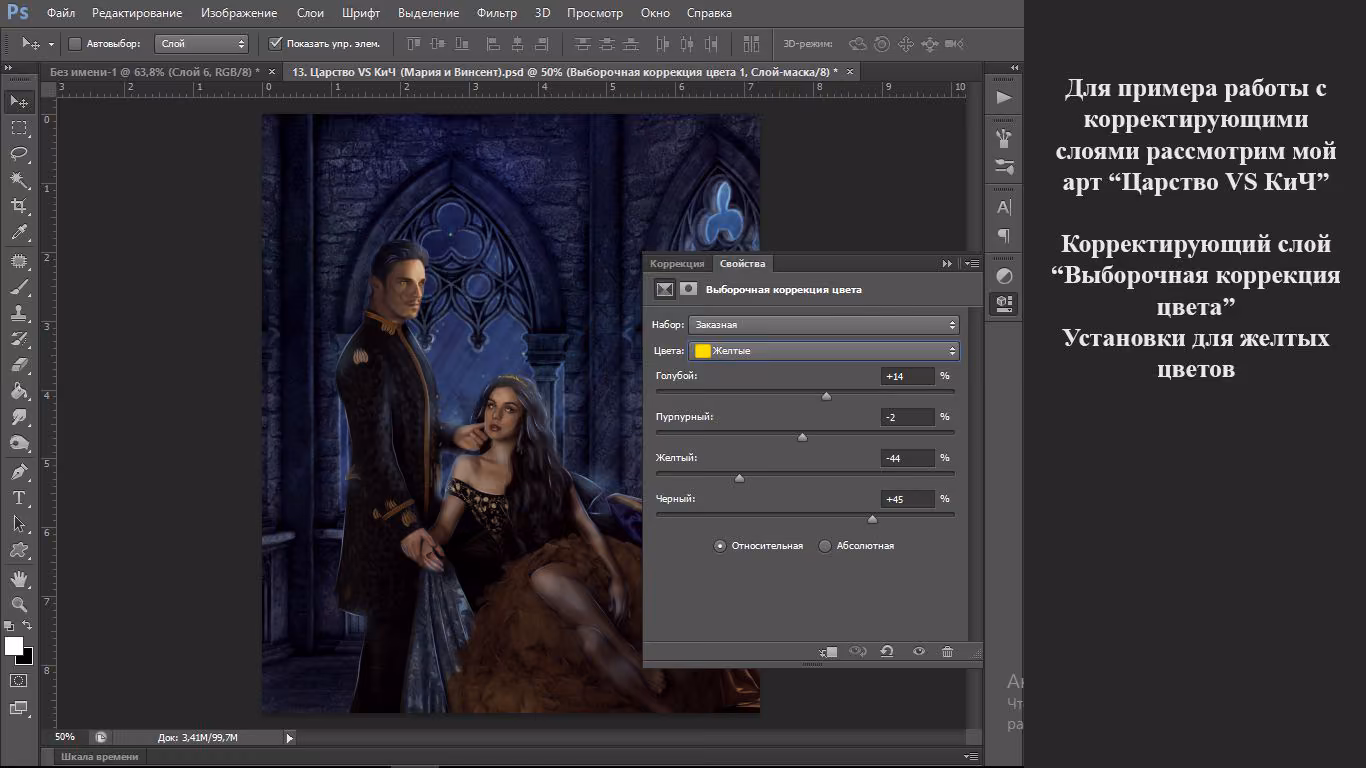Click the layer mask icon in Properties
Viewport: 1366px width, 768px height.
tap(688, 289)
